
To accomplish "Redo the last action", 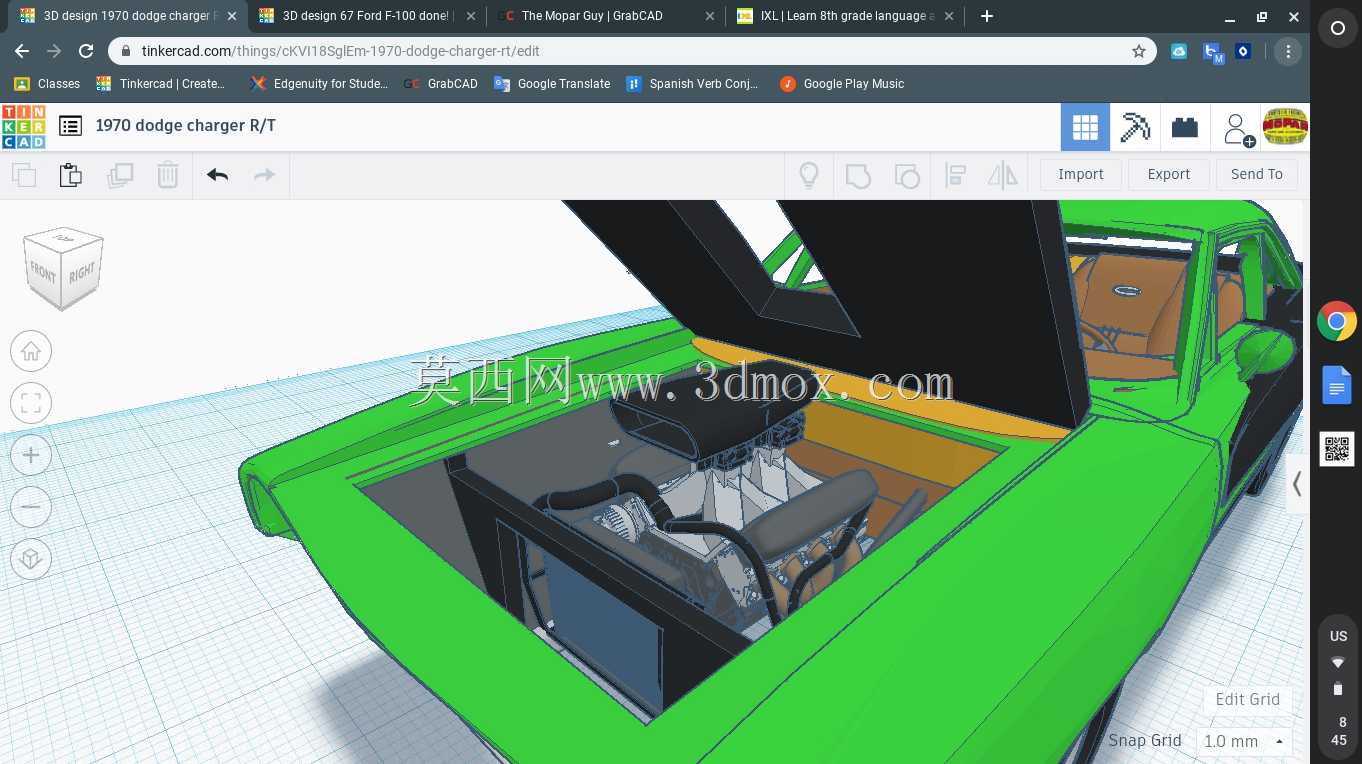I will coord(264,175).
